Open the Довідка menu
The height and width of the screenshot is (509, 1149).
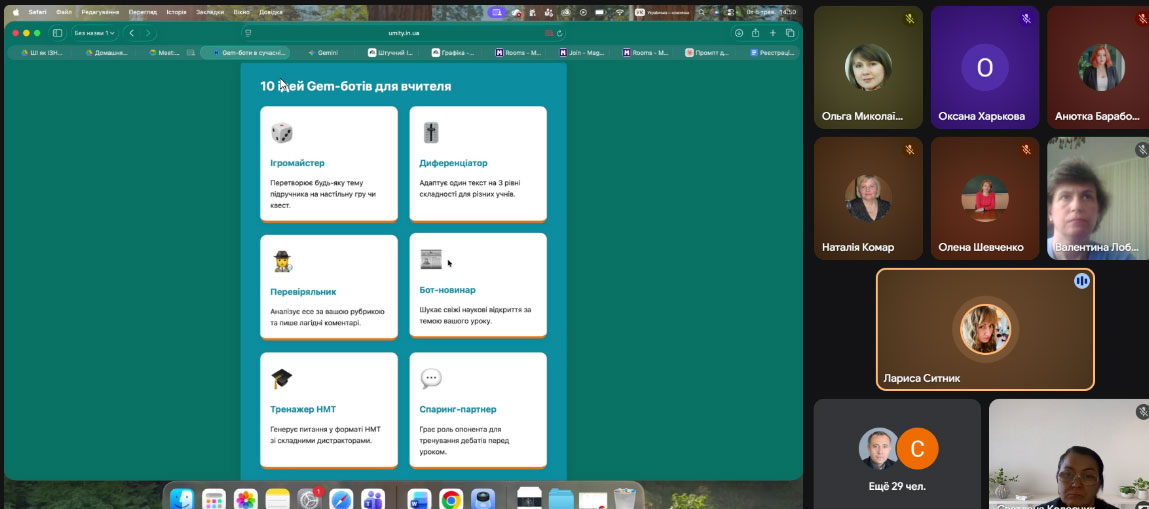[x=270, y=12]
